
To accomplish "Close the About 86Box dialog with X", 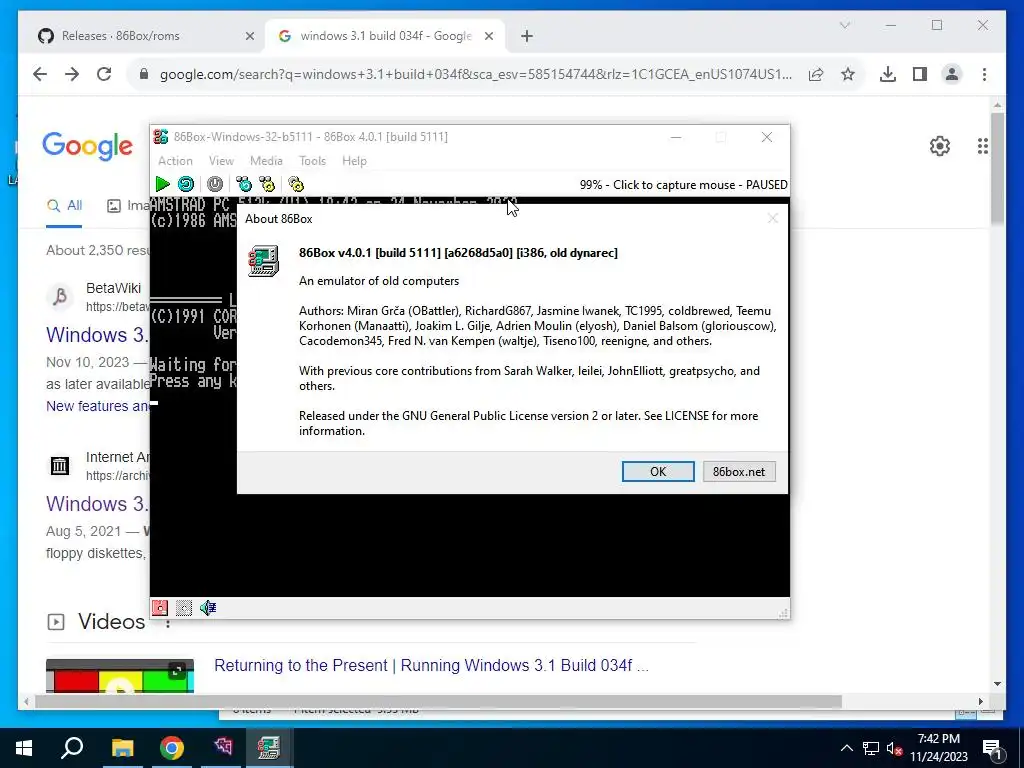I will [773, 218].
